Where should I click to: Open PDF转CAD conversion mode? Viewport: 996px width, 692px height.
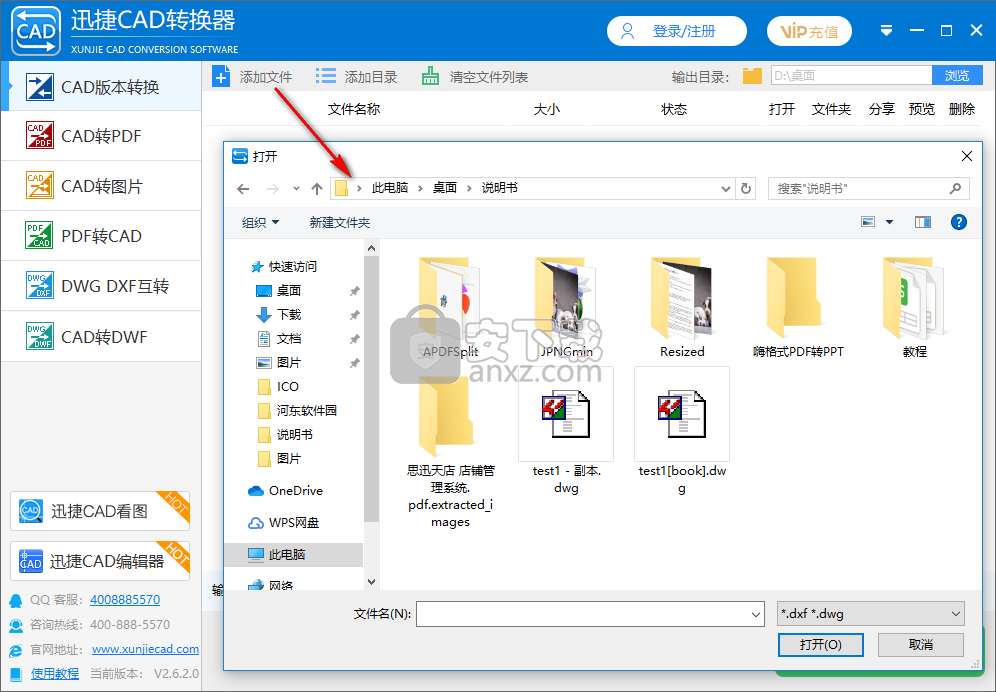point(102,236)
